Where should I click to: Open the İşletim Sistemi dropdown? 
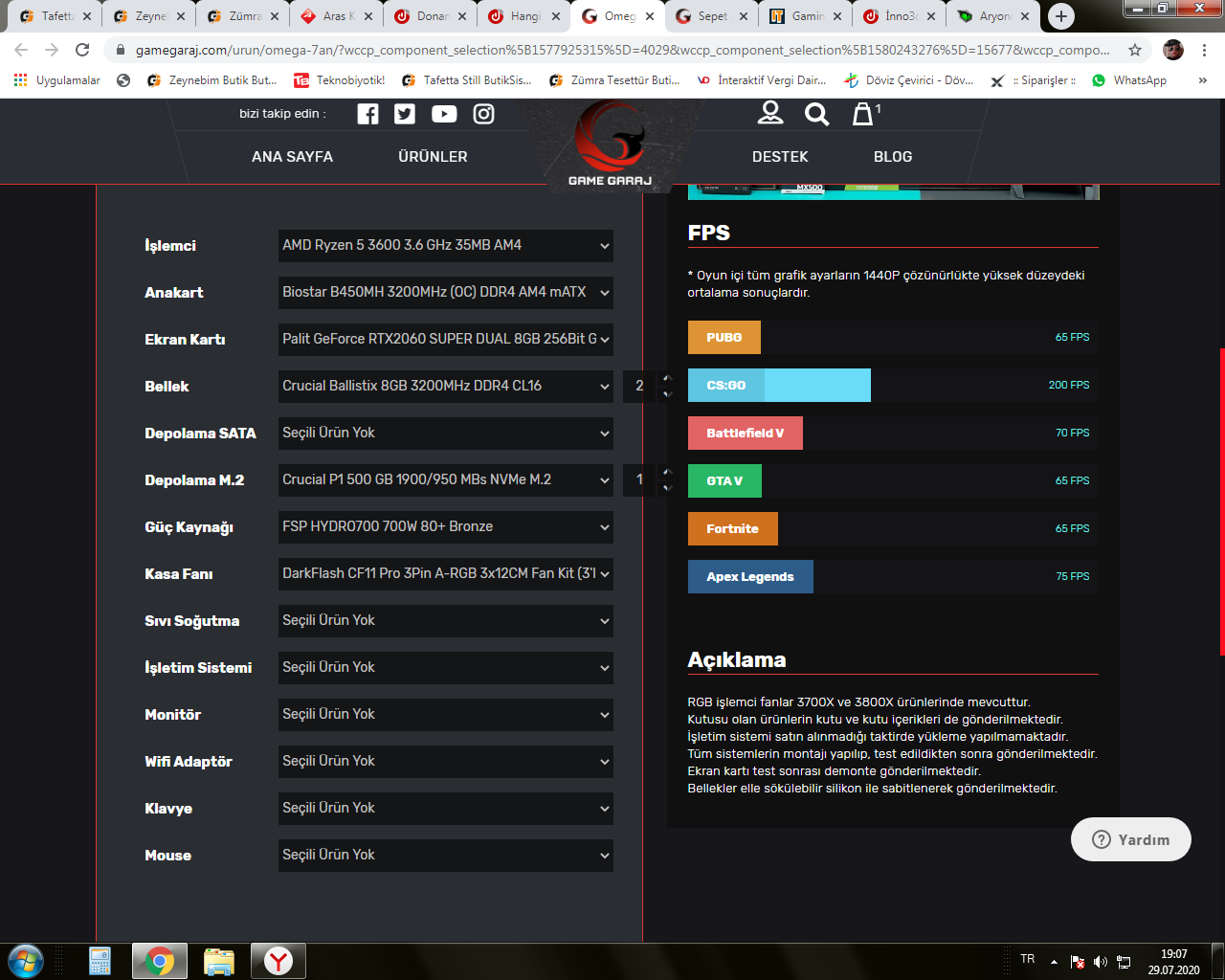tap(446, 667)
